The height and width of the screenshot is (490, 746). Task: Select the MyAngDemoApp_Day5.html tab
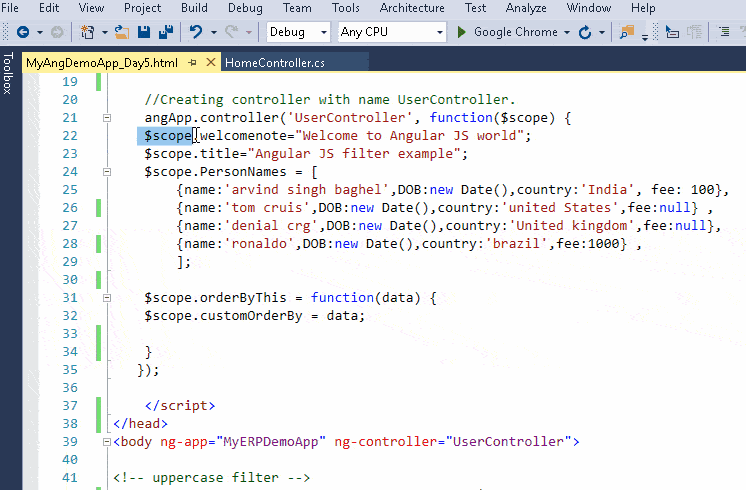[102, 63]
